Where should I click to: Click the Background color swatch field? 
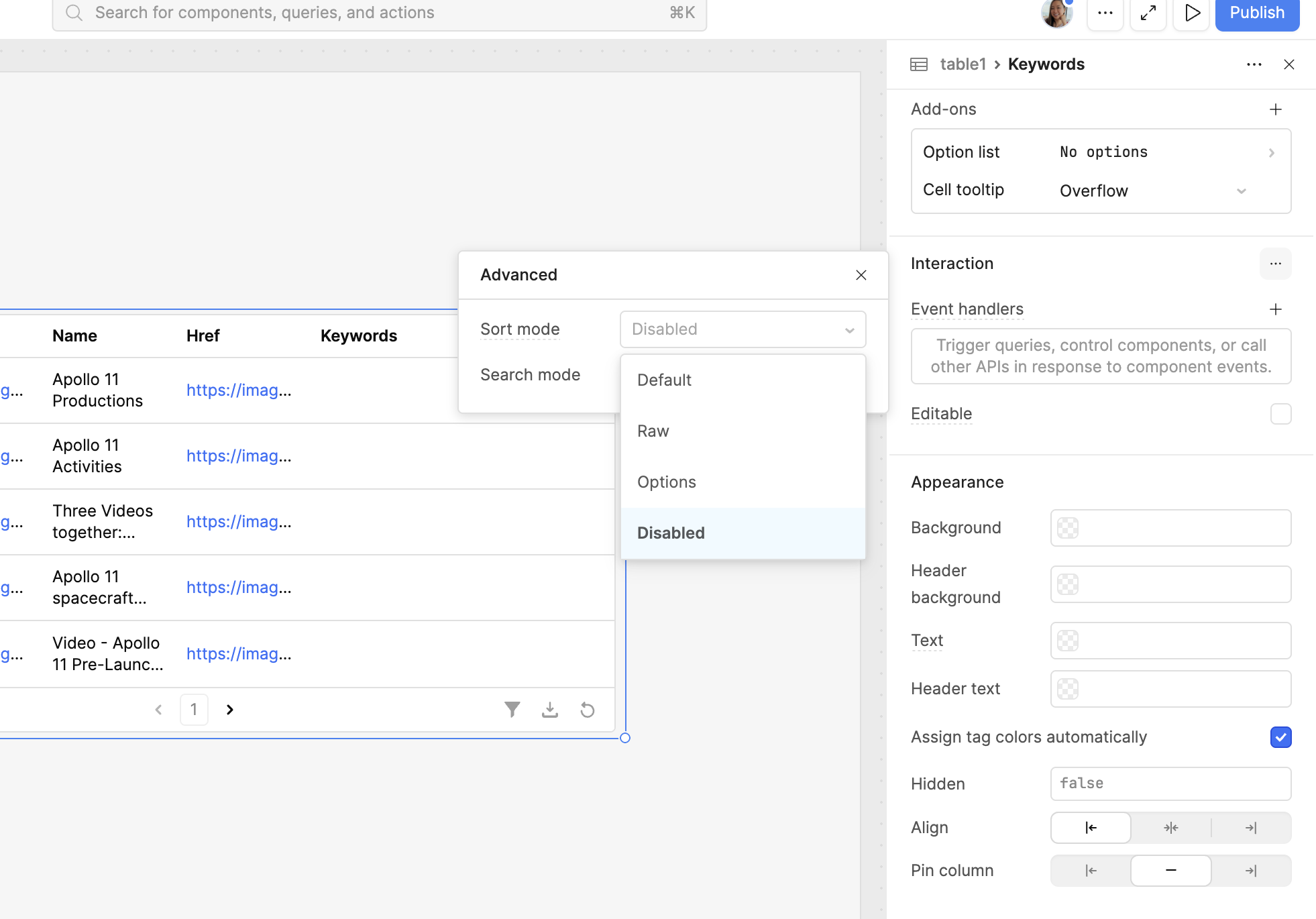coord(1171,528)
